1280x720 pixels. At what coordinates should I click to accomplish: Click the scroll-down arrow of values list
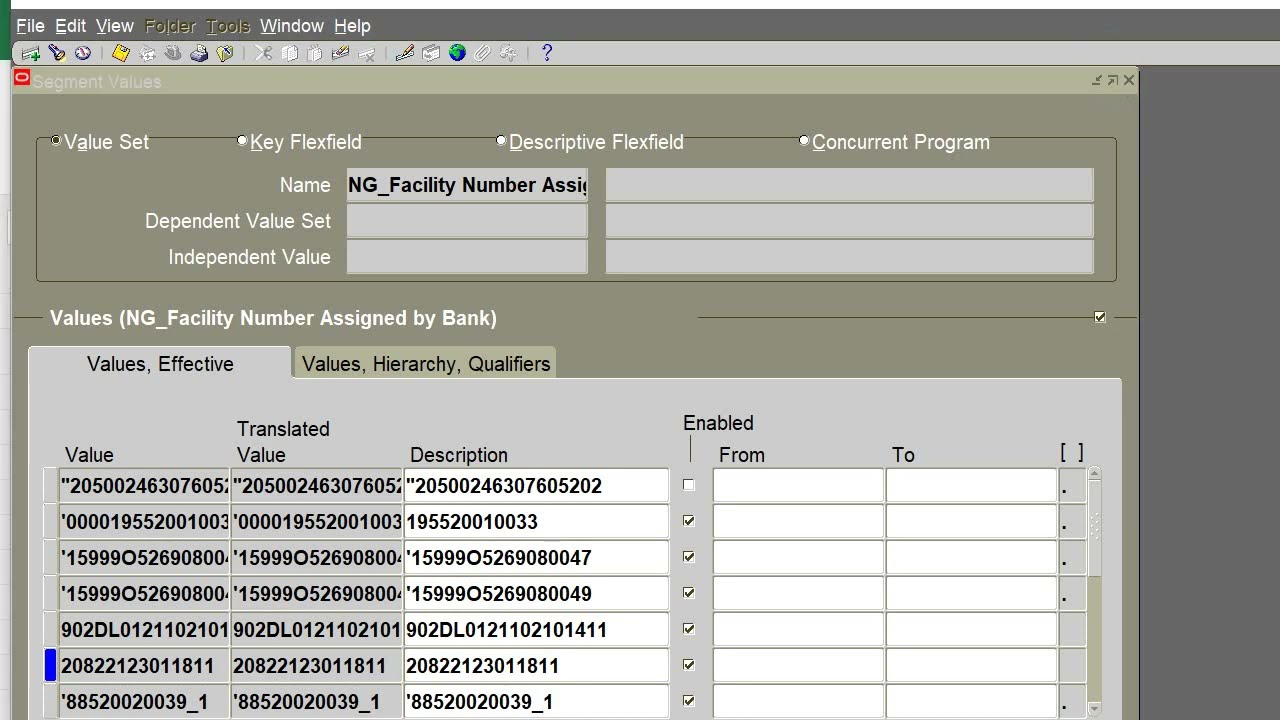[x=1094, y=707]
